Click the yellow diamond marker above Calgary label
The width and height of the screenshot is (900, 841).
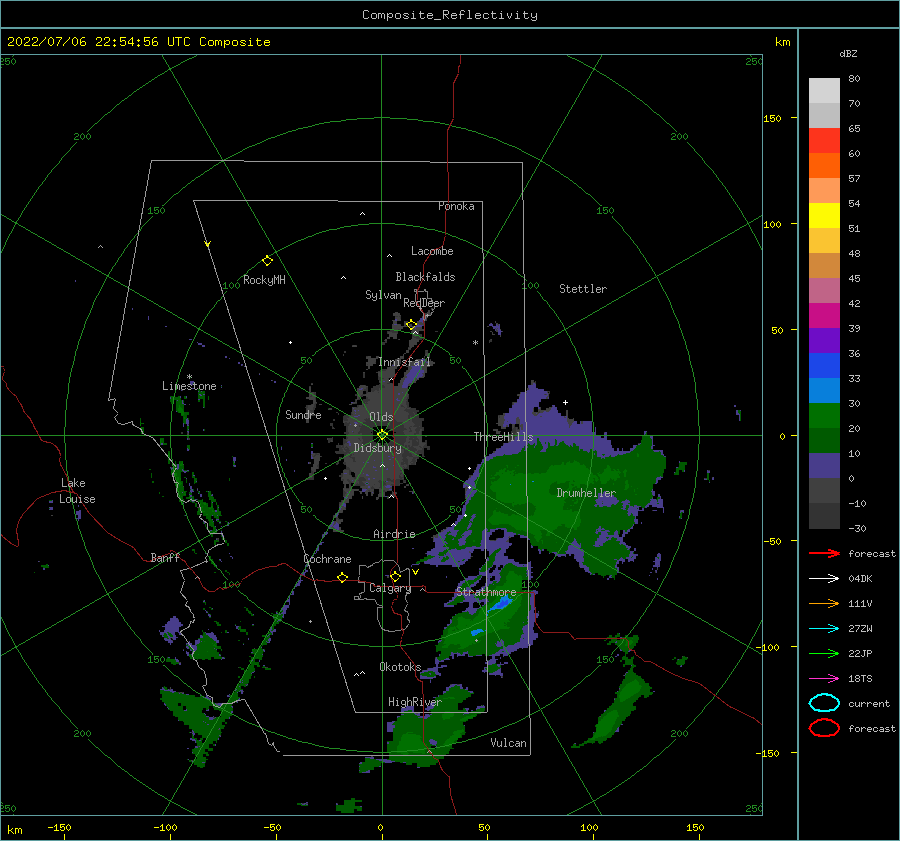coord(395,576)
